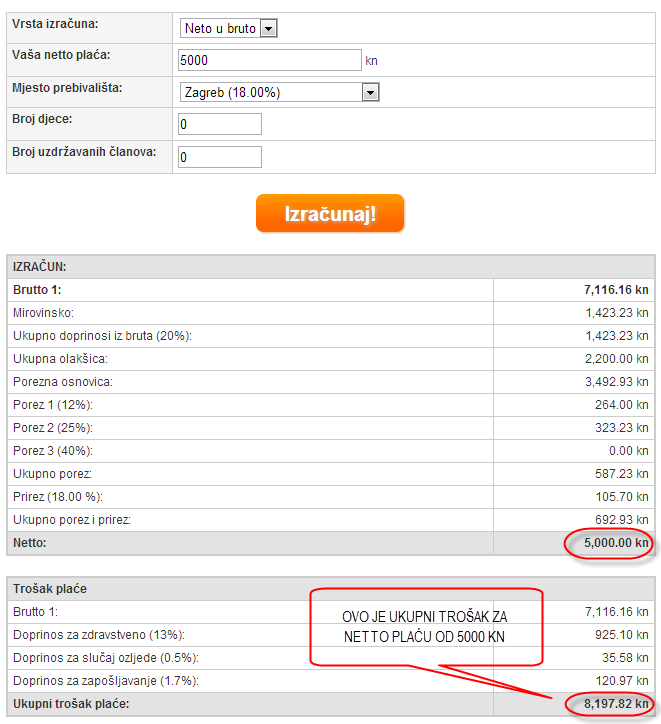Click the Broj djece: label
Viewport: 661px width, 724px height.
pyautogui.click(x=42, y=119)
